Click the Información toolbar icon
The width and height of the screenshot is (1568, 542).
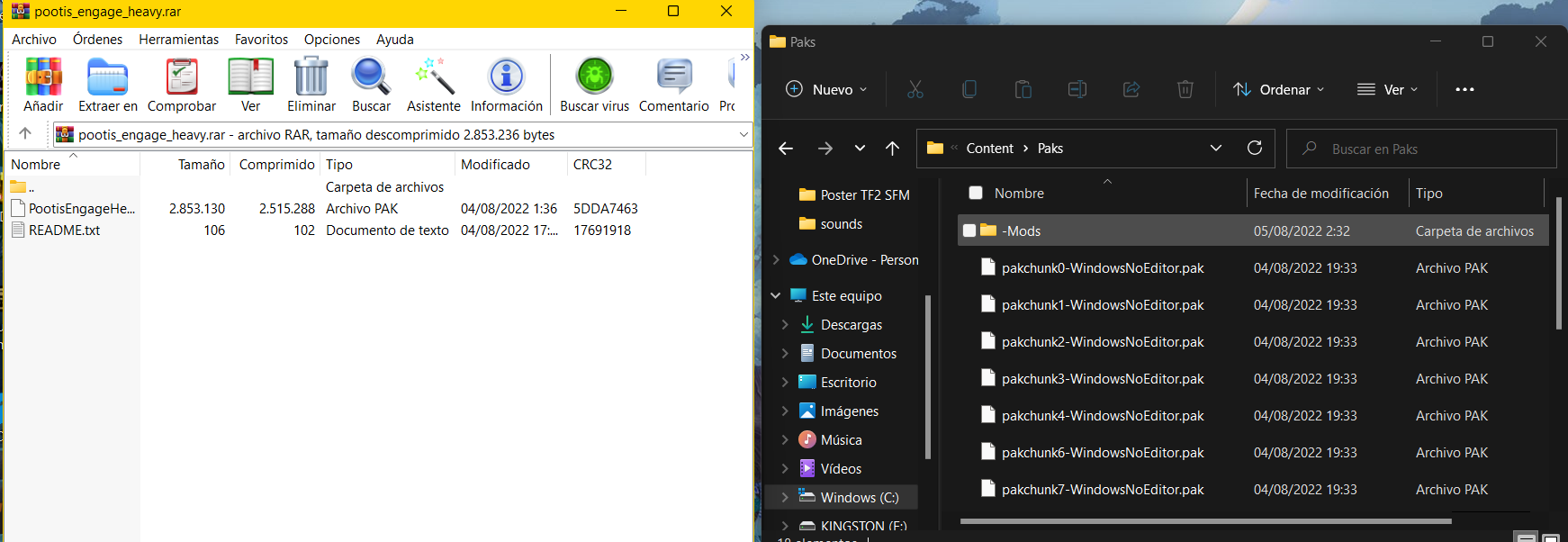506,77
